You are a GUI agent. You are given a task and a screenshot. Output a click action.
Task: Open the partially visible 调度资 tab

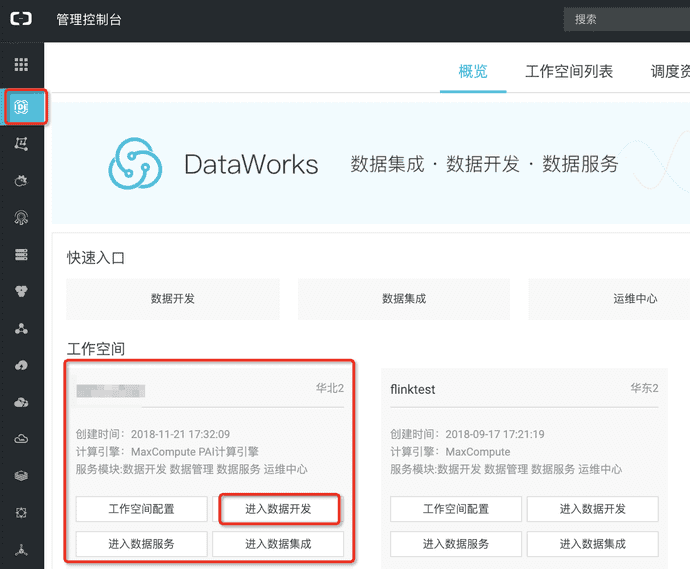[670, 71]
